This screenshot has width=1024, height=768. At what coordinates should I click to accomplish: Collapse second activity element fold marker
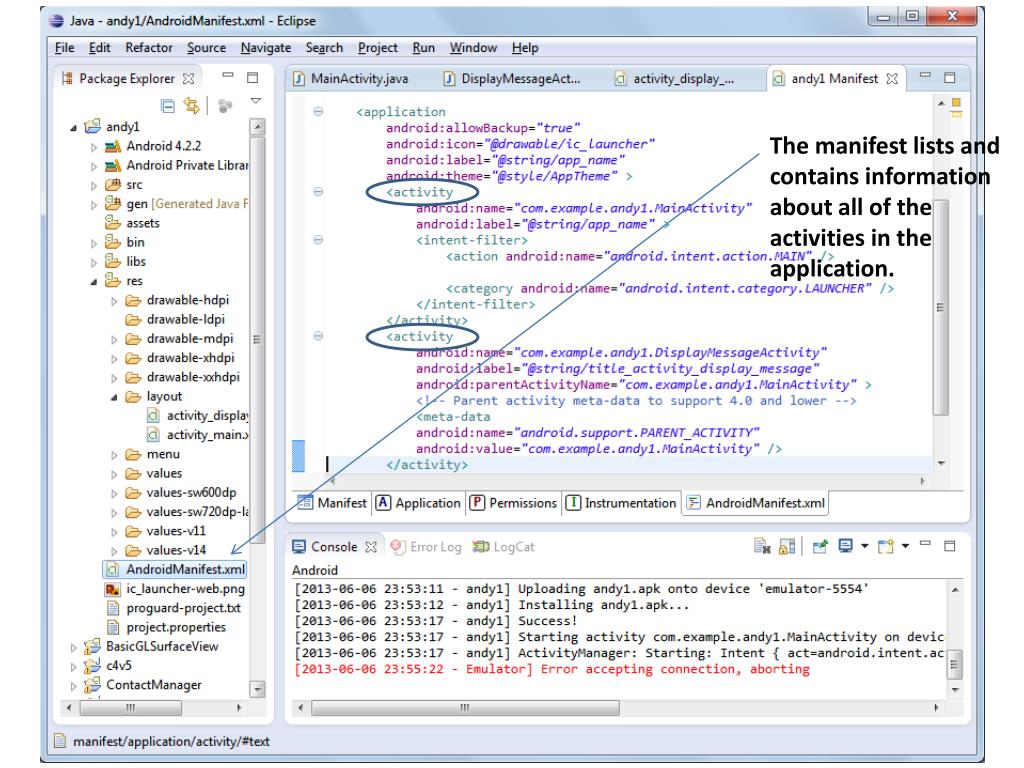coord(318,336)
